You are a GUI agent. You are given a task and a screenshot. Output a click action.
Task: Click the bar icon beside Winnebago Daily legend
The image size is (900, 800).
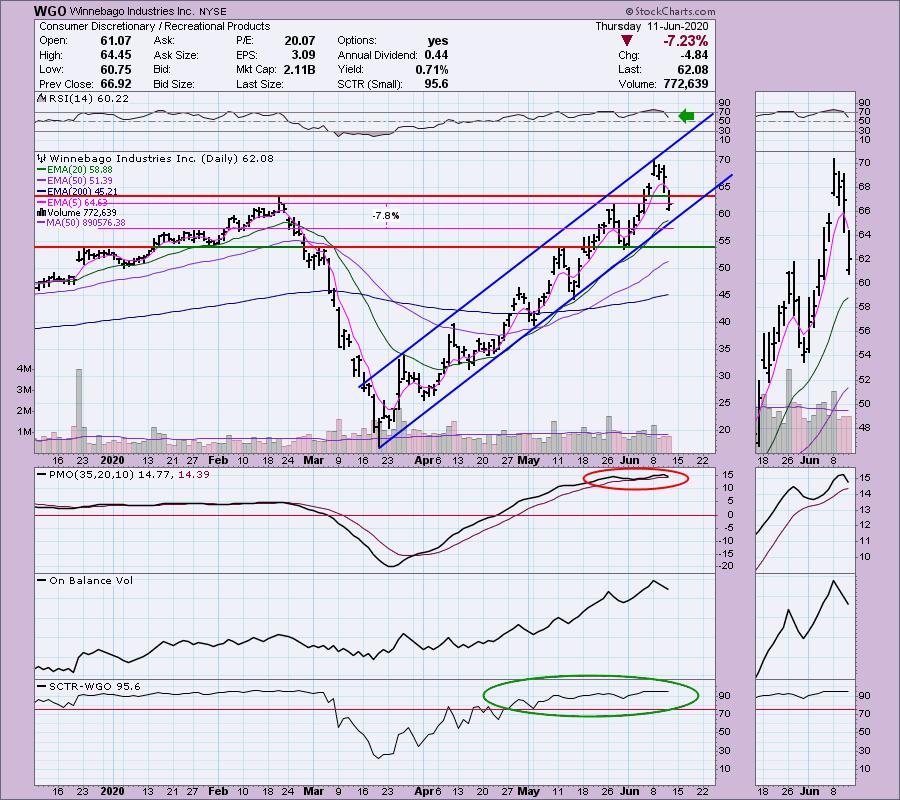[x=41, y=158]
